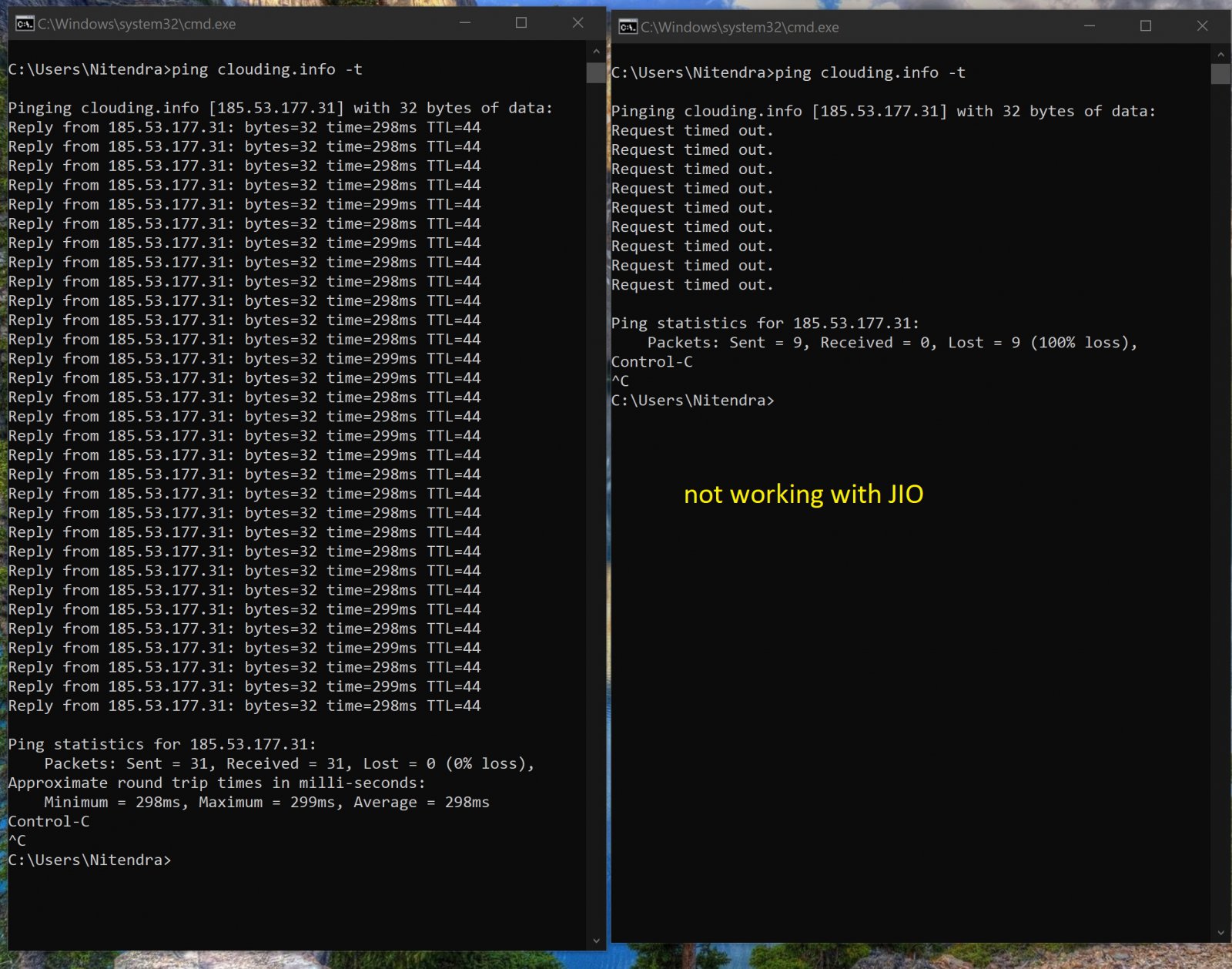Click right window title 'C:\Windows\system32\cmd.exe'

click(x=740, y=27)
